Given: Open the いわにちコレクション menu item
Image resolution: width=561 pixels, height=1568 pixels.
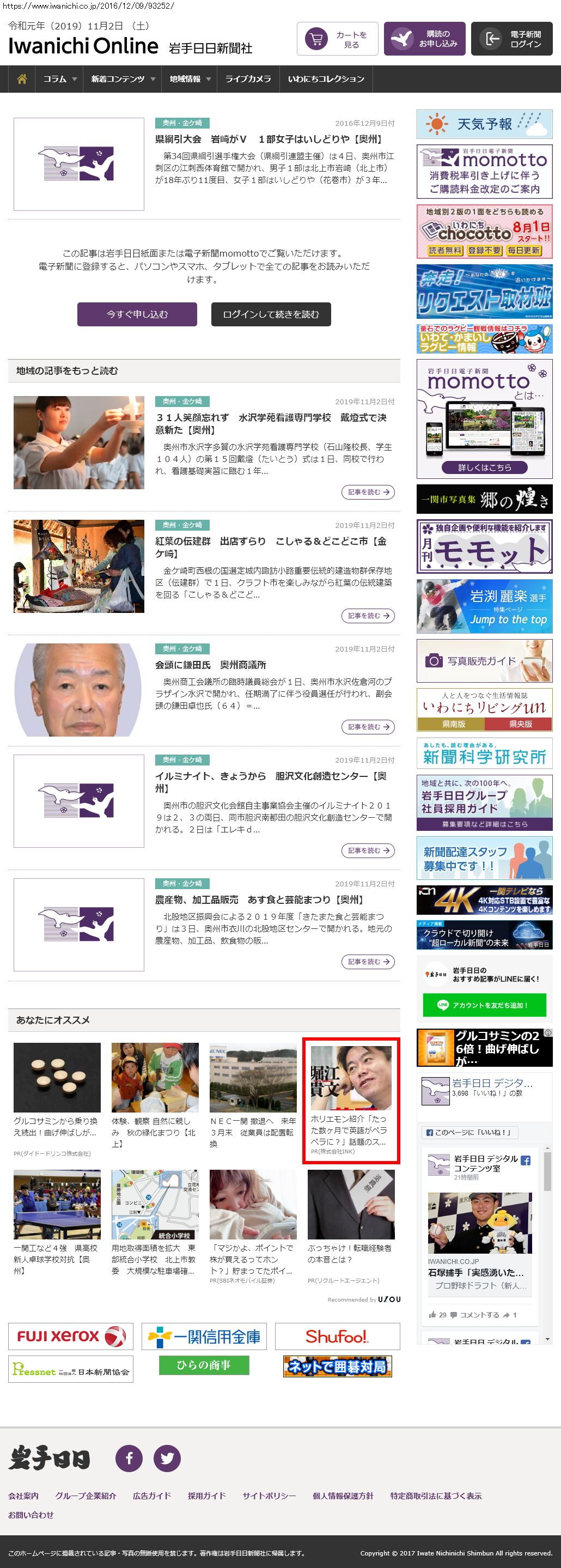Looking at the screenshot, I should 326,79.
